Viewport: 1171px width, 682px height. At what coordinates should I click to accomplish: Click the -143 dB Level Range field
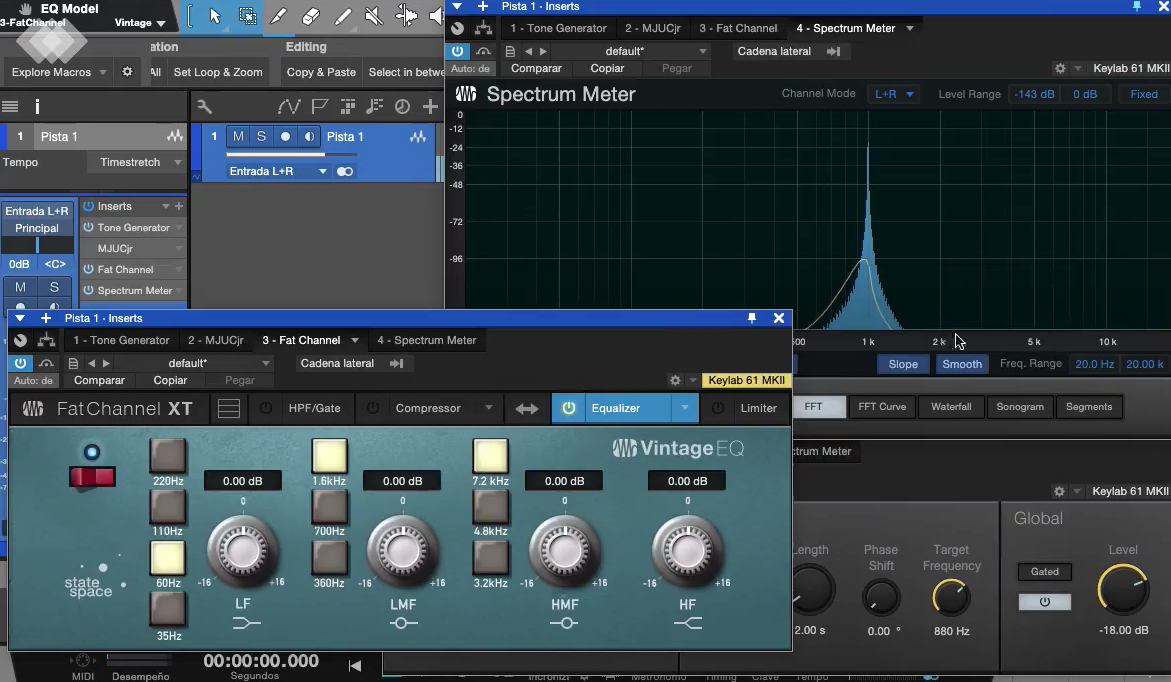click(1034, 94)
